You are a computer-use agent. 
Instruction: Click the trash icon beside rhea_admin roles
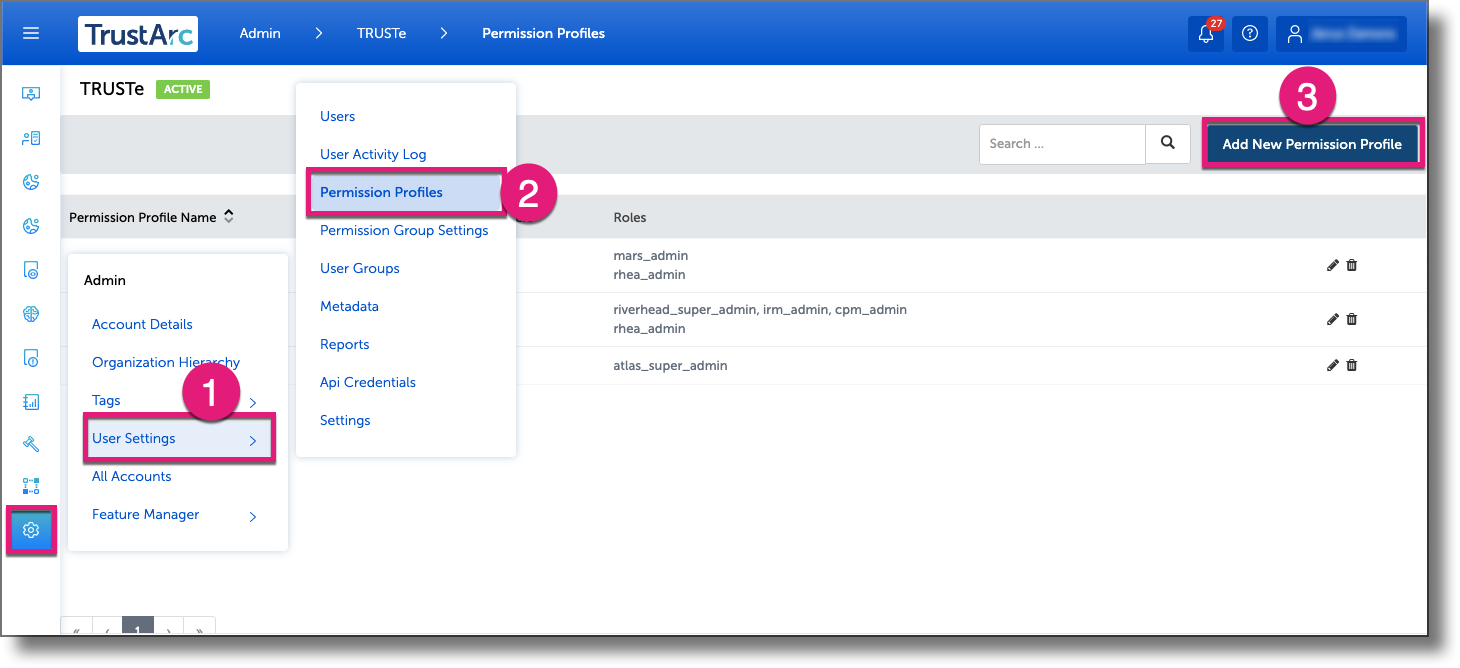1351,265
